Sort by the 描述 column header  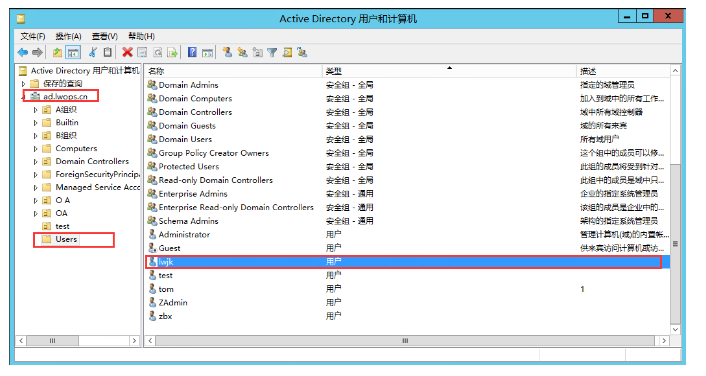tap(623, 71)
